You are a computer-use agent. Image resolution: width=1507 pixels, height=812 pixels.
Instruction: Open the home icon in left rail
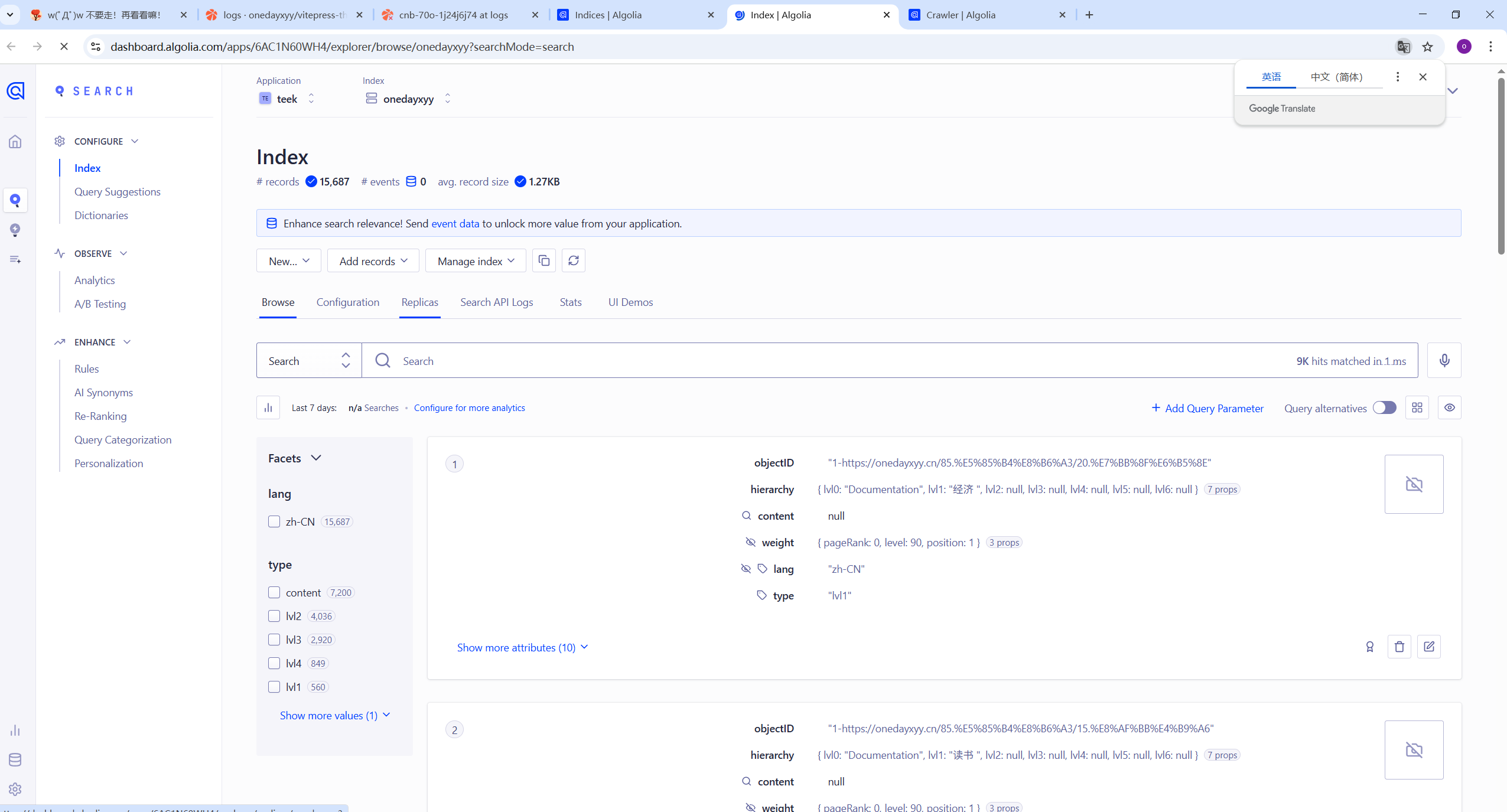(x=15, y=142)
